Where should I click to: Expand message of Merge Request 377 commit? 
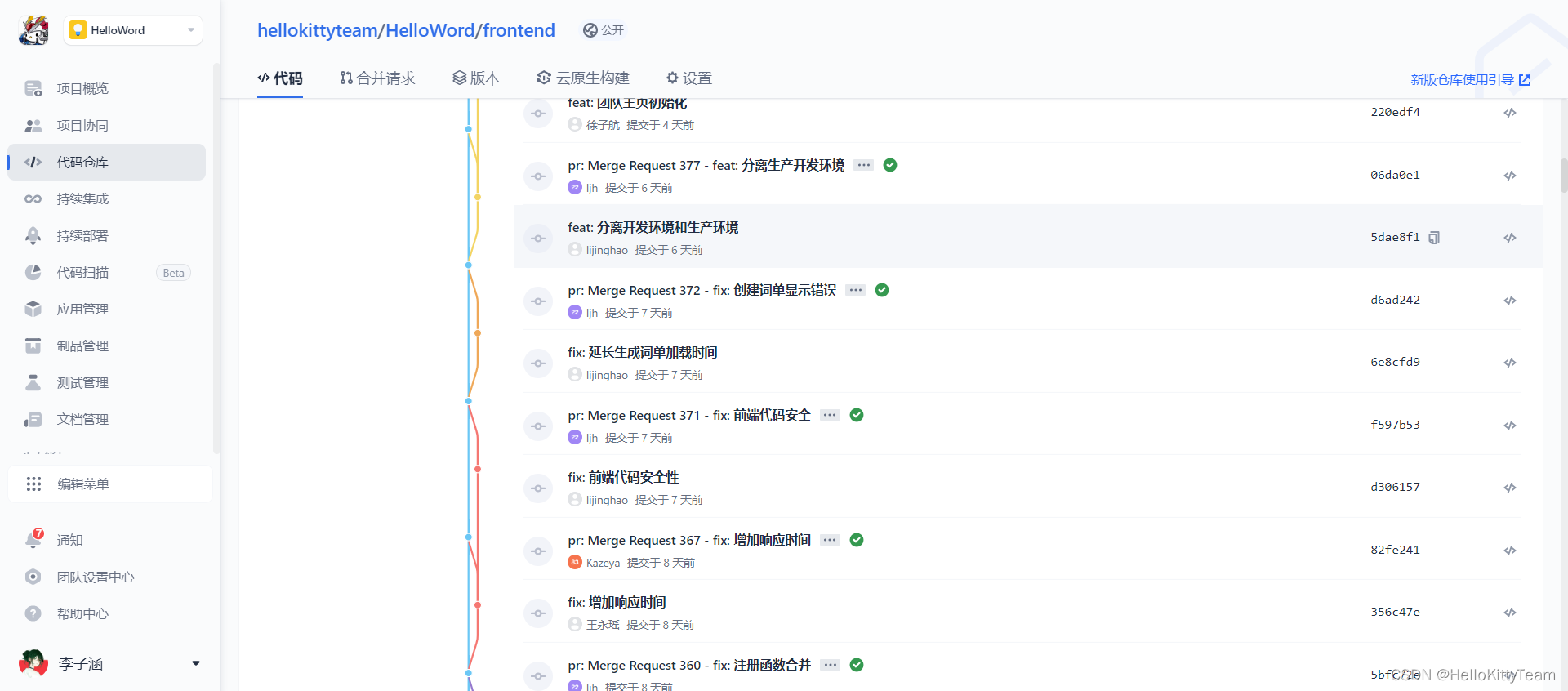(864, 165)
